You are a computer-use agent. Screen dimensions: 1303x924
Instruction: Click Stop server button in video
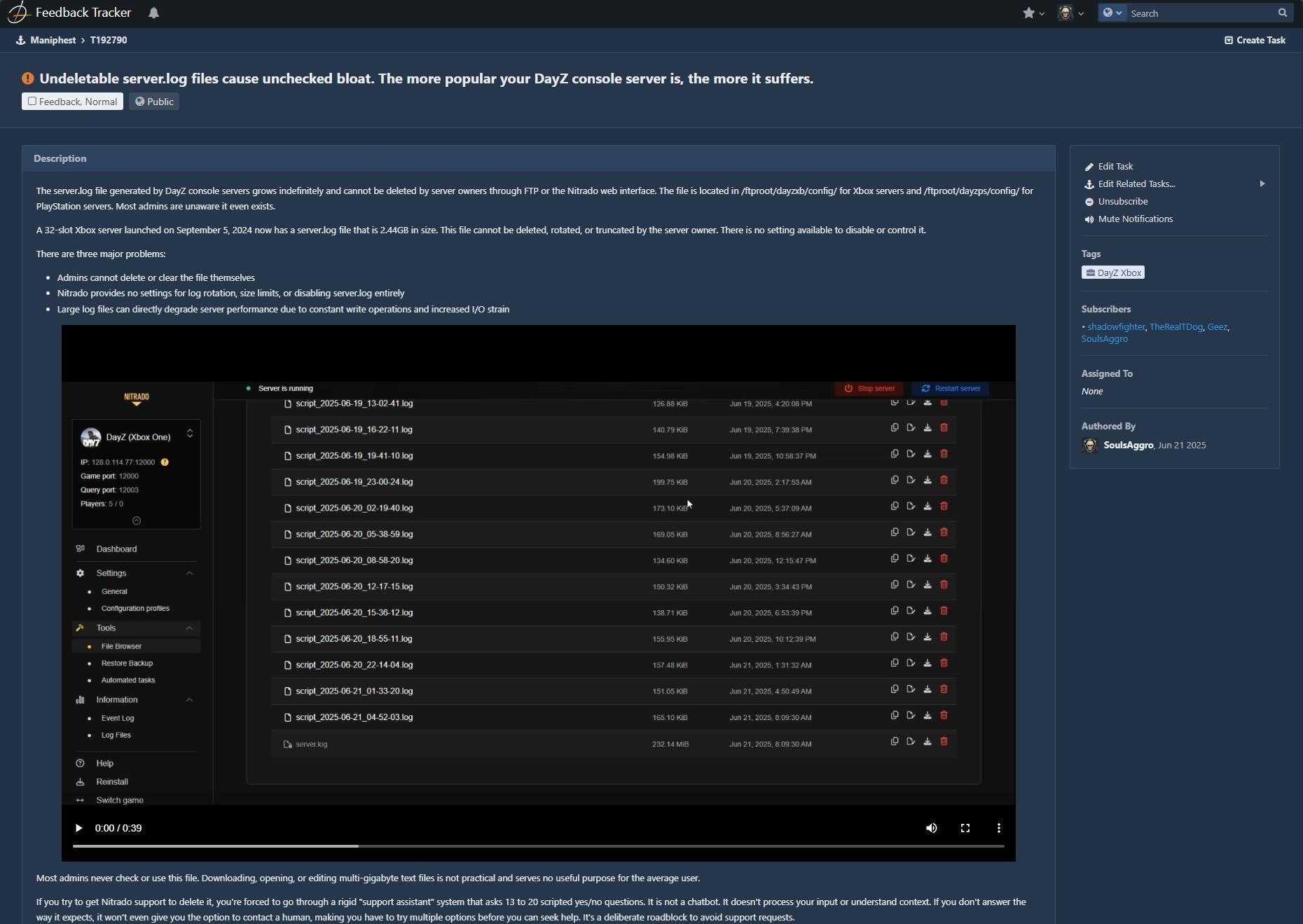click(869, 389)
